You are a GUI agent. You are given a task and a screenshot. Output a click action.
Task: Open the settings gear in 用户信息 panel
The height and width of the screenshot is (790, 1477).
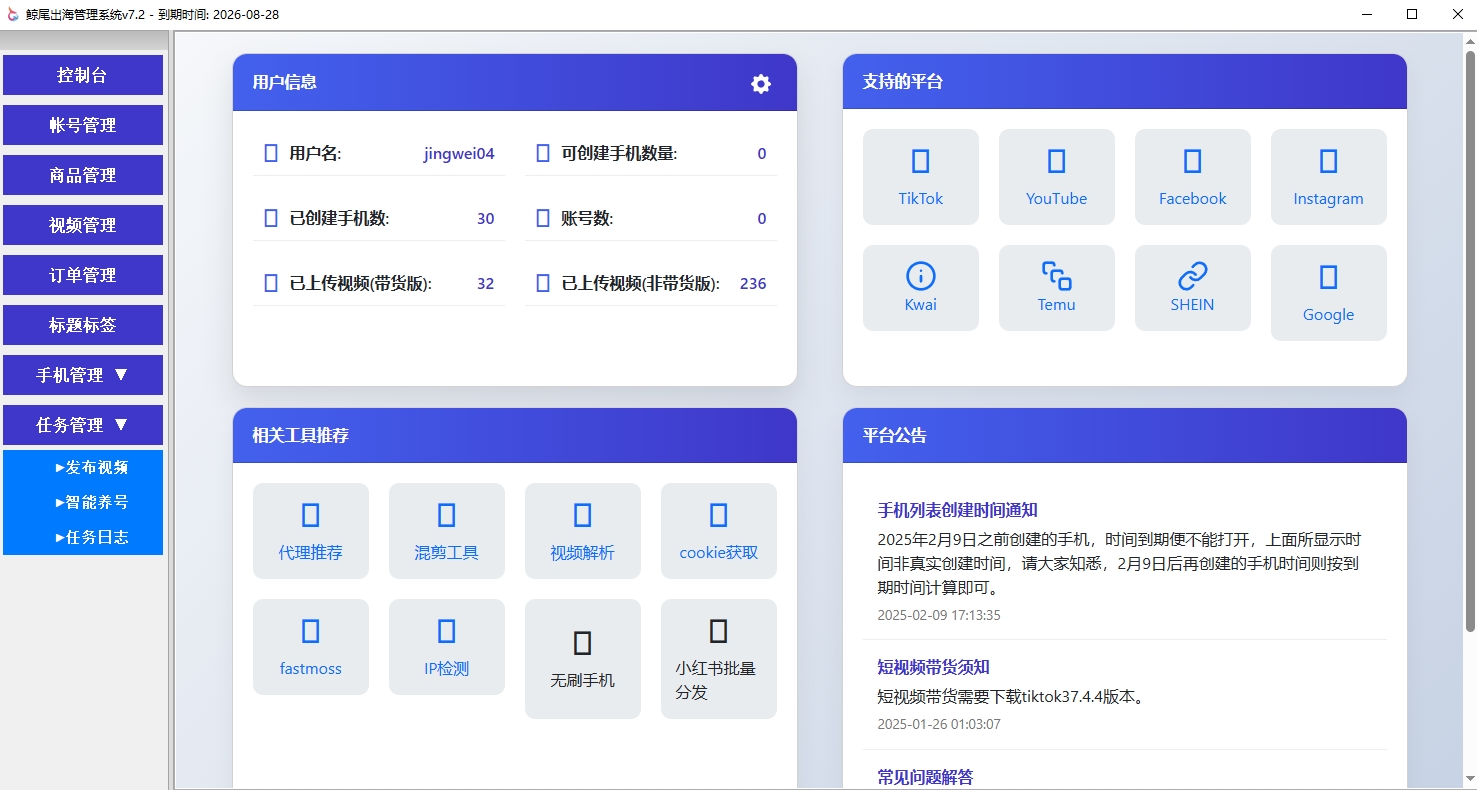tap(761, 83)
